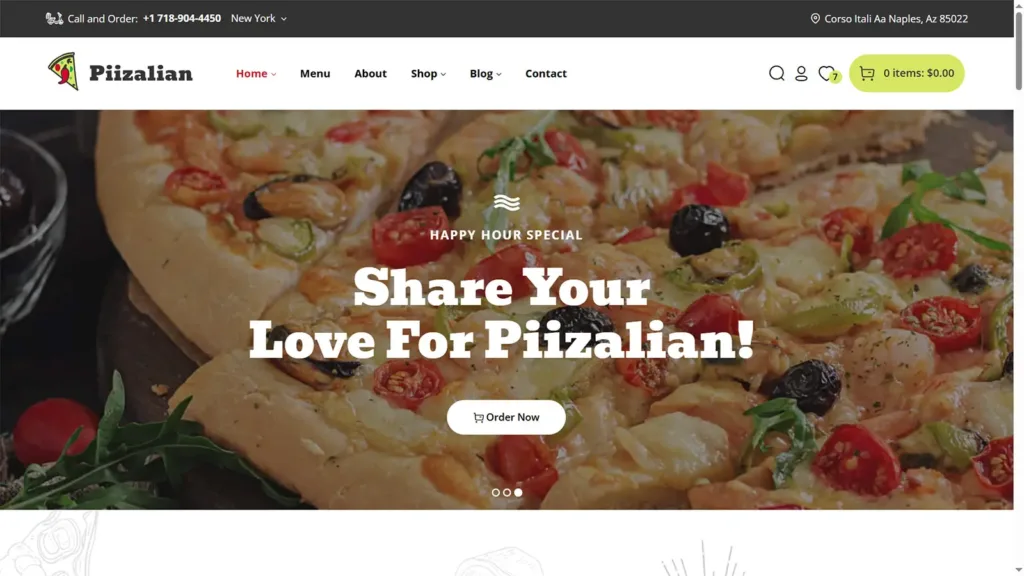Open the Contact page link

click(546, 73)
